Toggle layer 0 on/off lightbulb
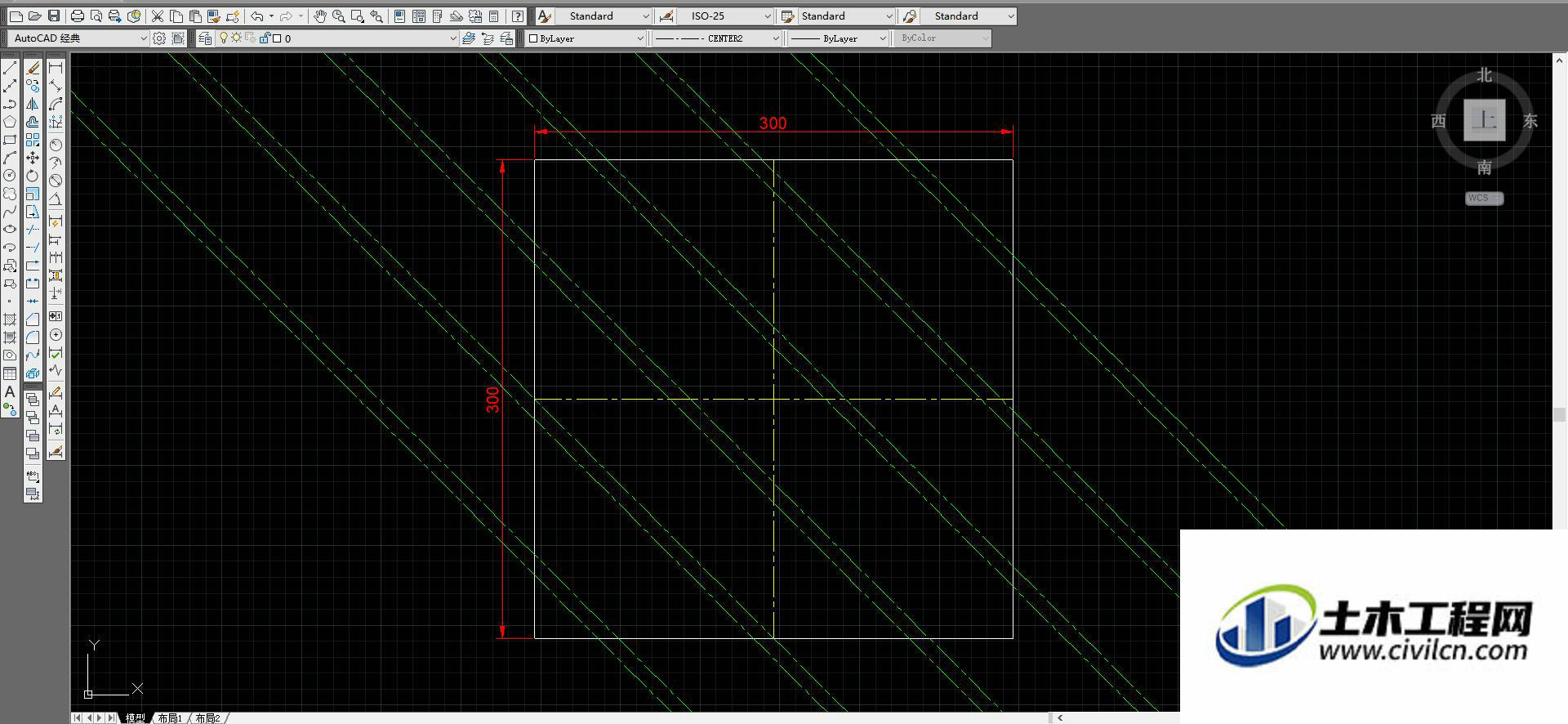The width and height of the screenshot is (1568, 724). tap(223, 38)
